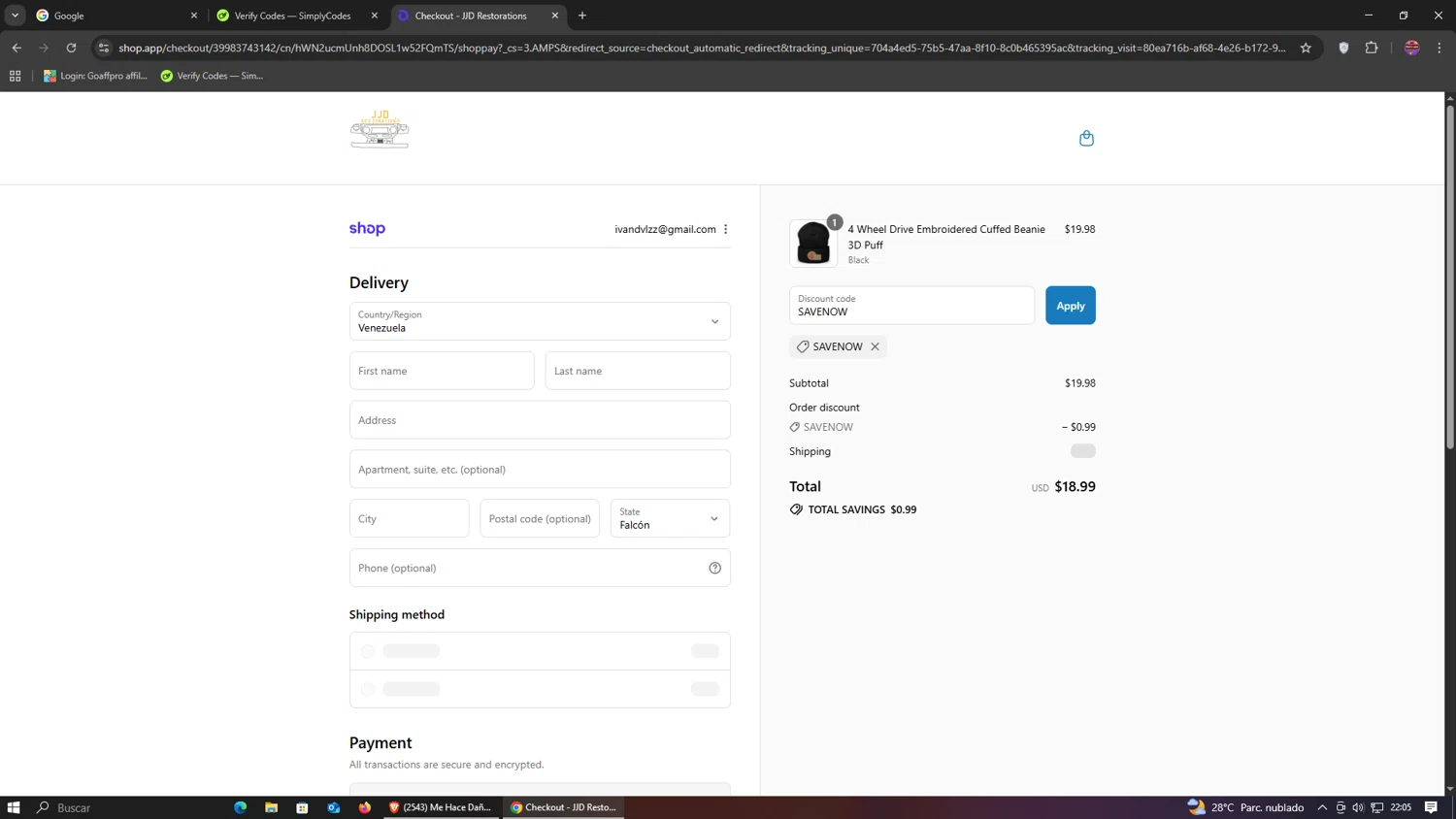The image size is (1456, 819).
Task: Select the first shipping method radio button
Action: (368, 651)
